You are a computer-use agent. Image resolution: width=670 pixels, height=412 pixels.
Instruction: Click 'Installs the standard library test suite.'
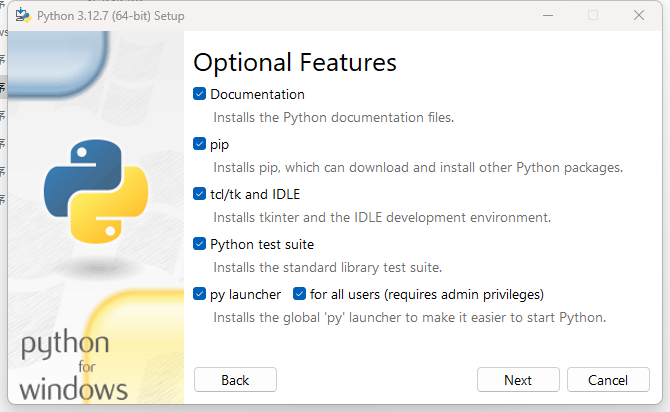[327, 267]
